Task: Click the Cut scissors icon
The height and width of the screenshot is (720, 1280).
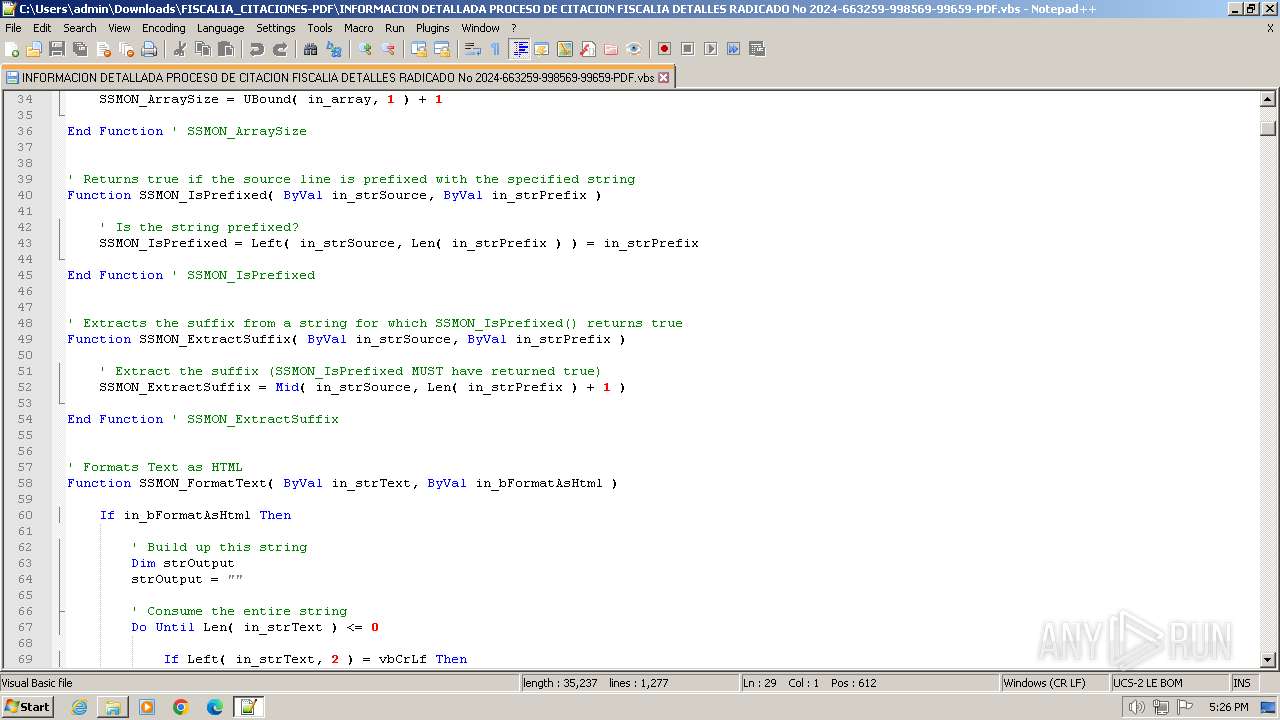Action: (x=180, y=49)
